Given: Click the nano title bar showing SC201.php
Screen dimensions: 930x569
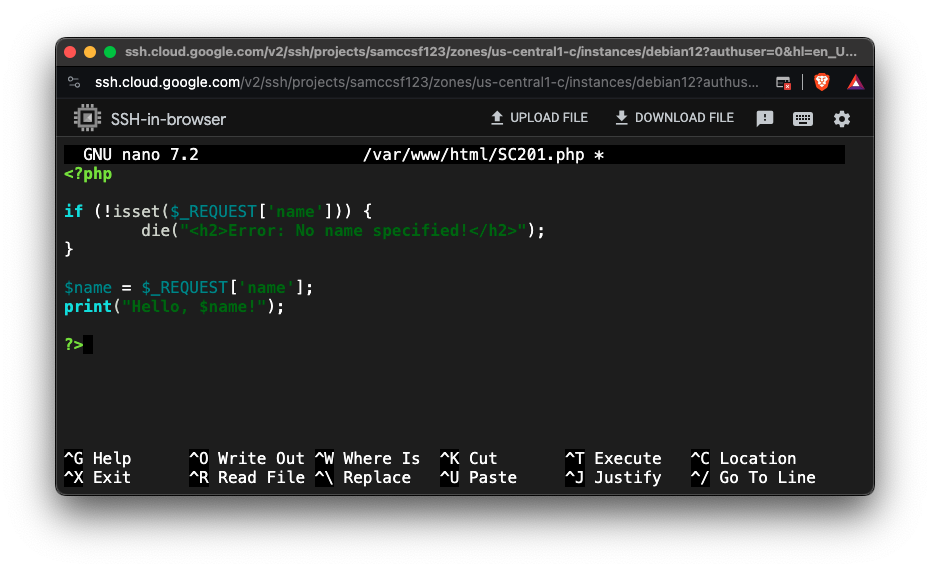Looking at the screenshot, I should click(x=454, y=155).
